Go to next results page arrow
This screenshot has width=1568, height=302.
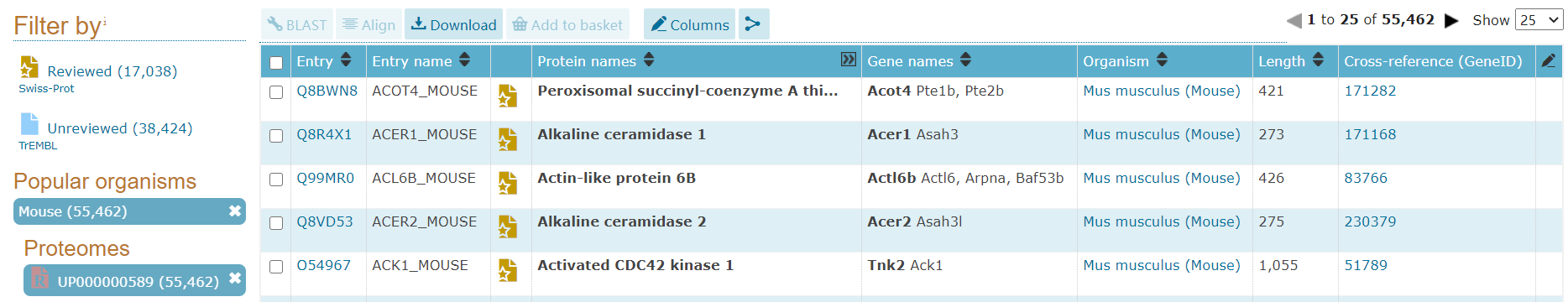(1451, 21)
